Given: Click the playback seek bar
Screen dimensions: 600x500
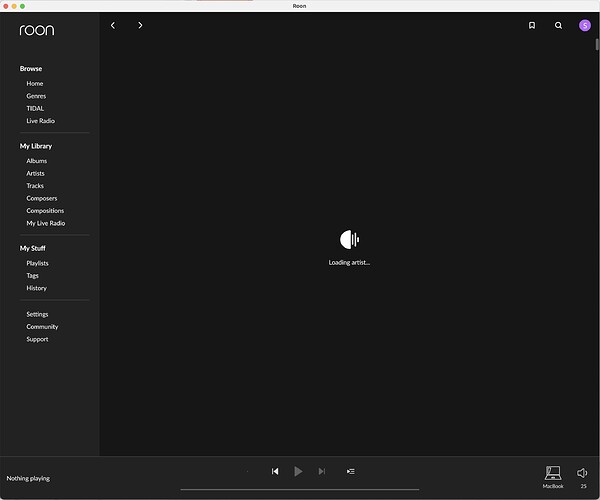Looking at the screenshot, I should tap(300, 489).
